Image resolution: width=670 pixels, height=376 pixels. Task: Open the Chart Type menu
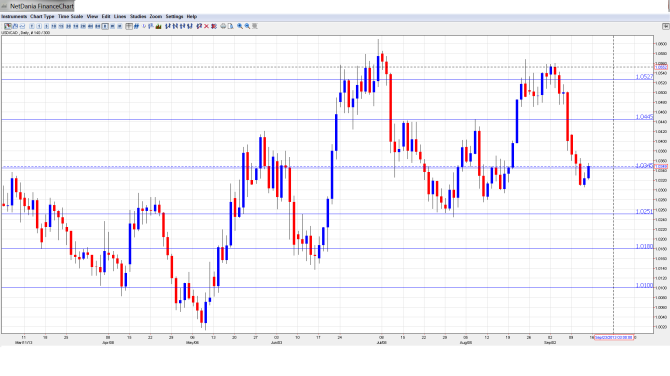click(x=42, y=16)
